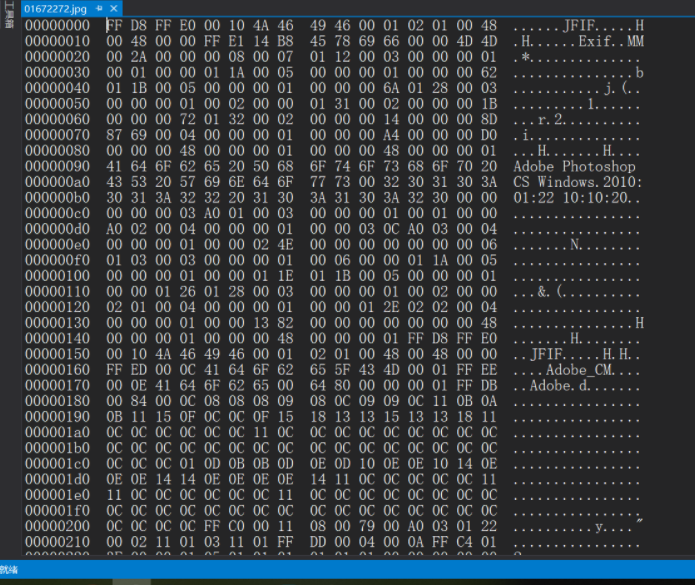The image size is (695, 585).
Task: Click offset 00000010 row address
Action: [57, 41]
